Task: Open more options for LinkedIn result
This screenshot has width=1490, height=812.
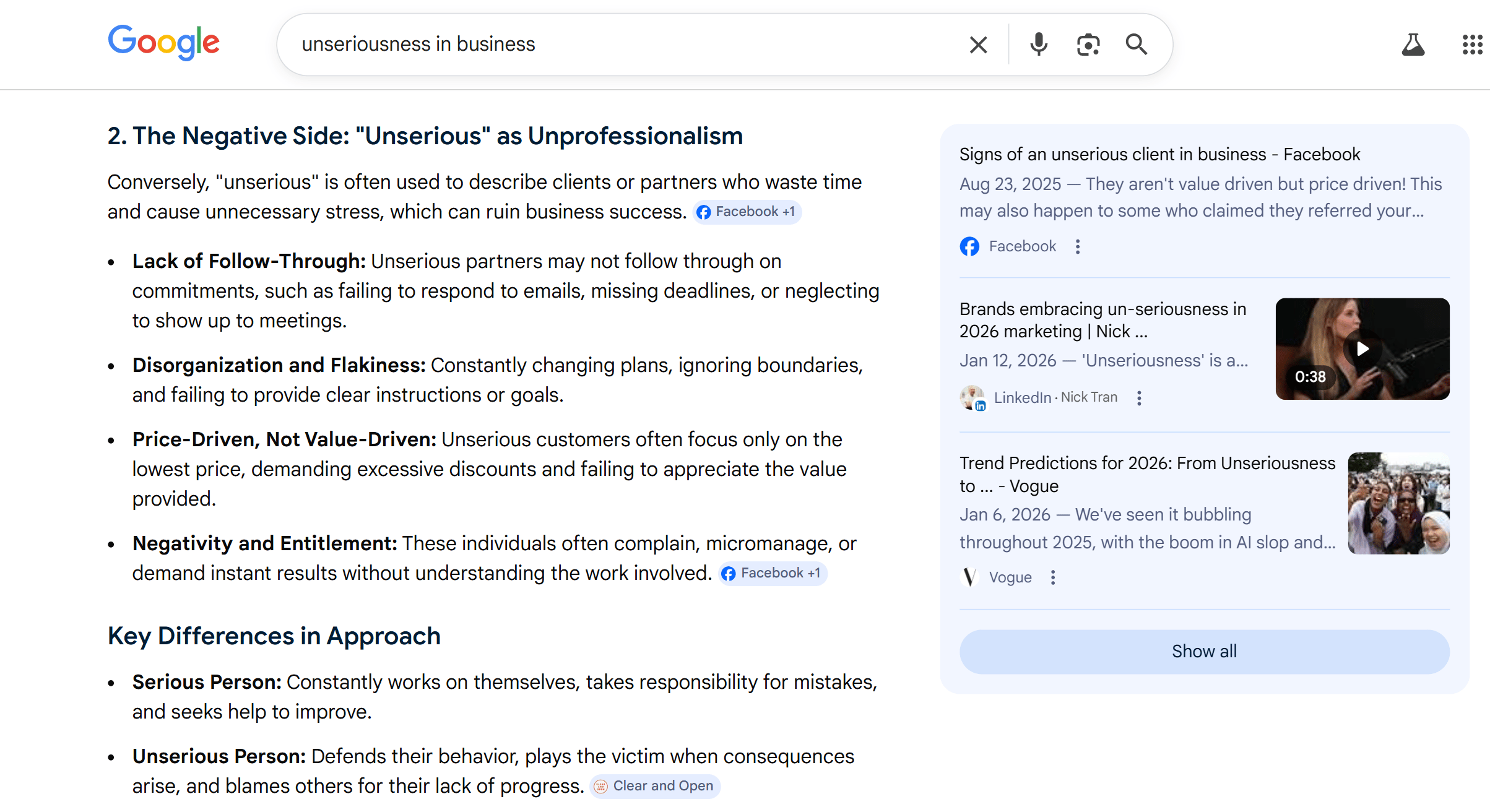Action: [x=1139, y=398]
